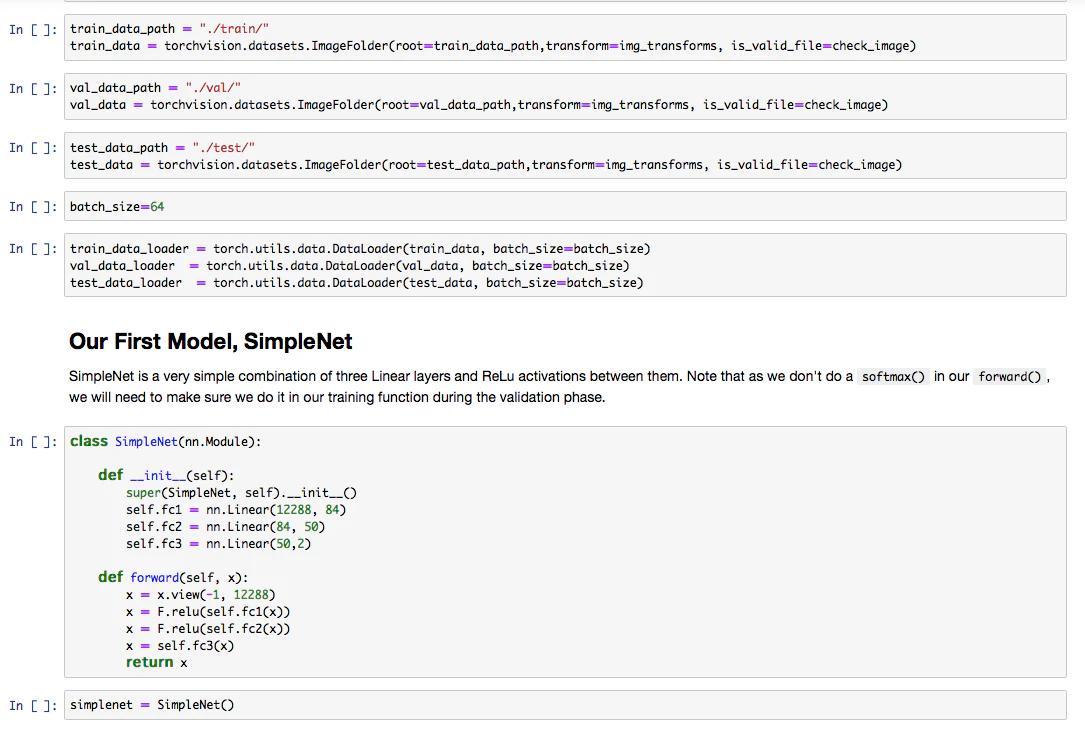Click the In [ ] prompt beside simplenet cell
This screenshot has width=1085, height=755.
click(33, 705)
